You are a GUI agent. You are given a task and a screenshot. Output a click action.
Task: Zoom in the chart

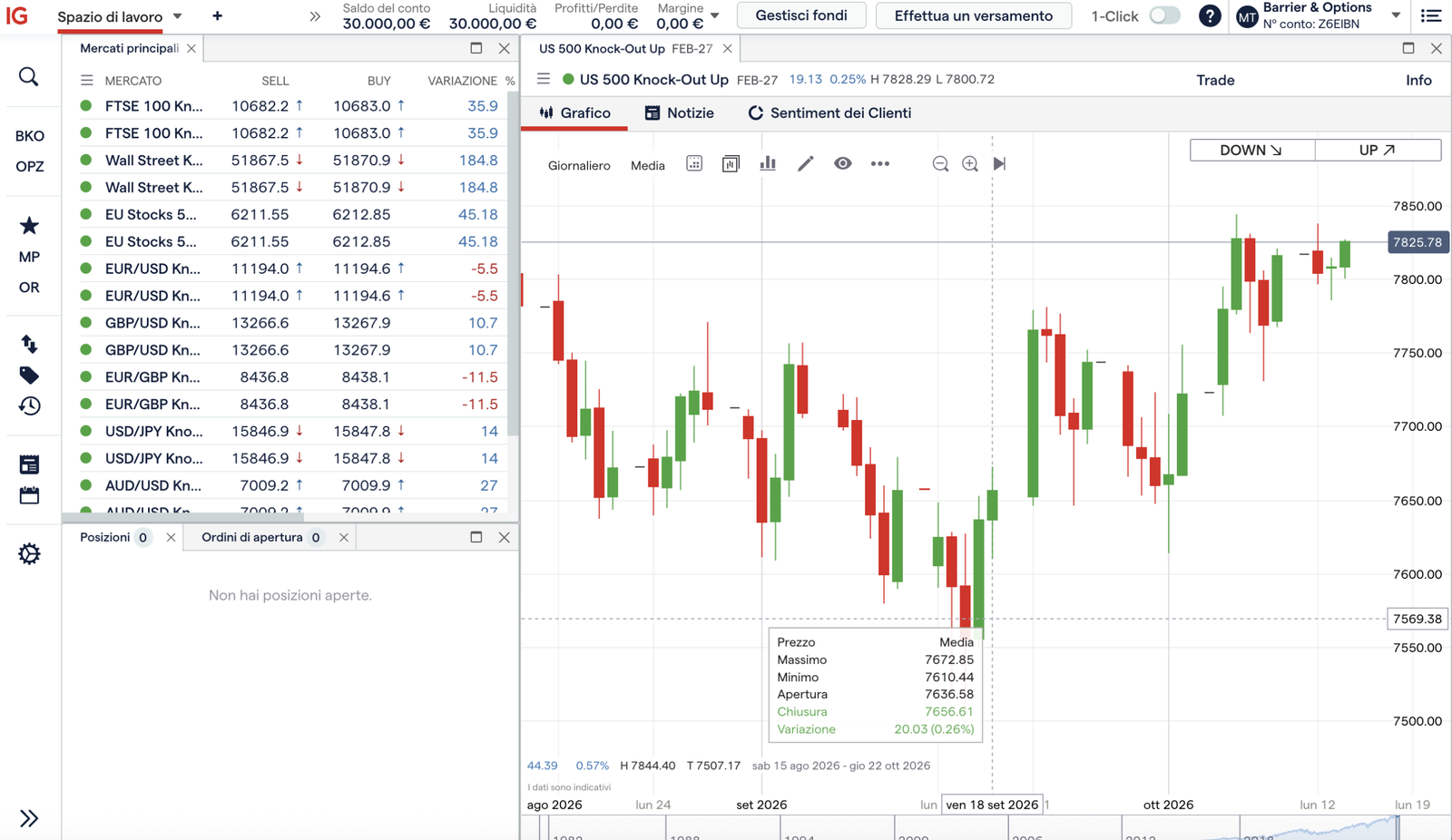pyautogui.click(x=970, y=164)
